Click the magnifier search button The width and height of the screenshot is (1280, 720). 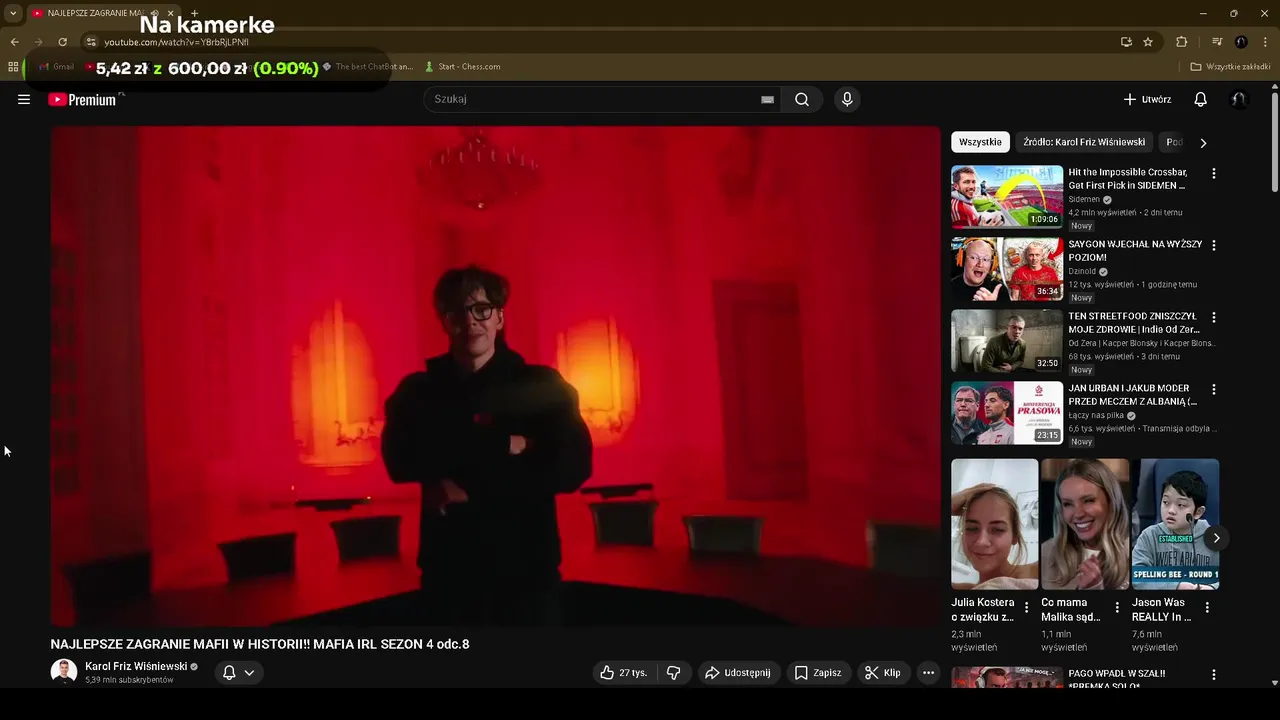[802, 99]
